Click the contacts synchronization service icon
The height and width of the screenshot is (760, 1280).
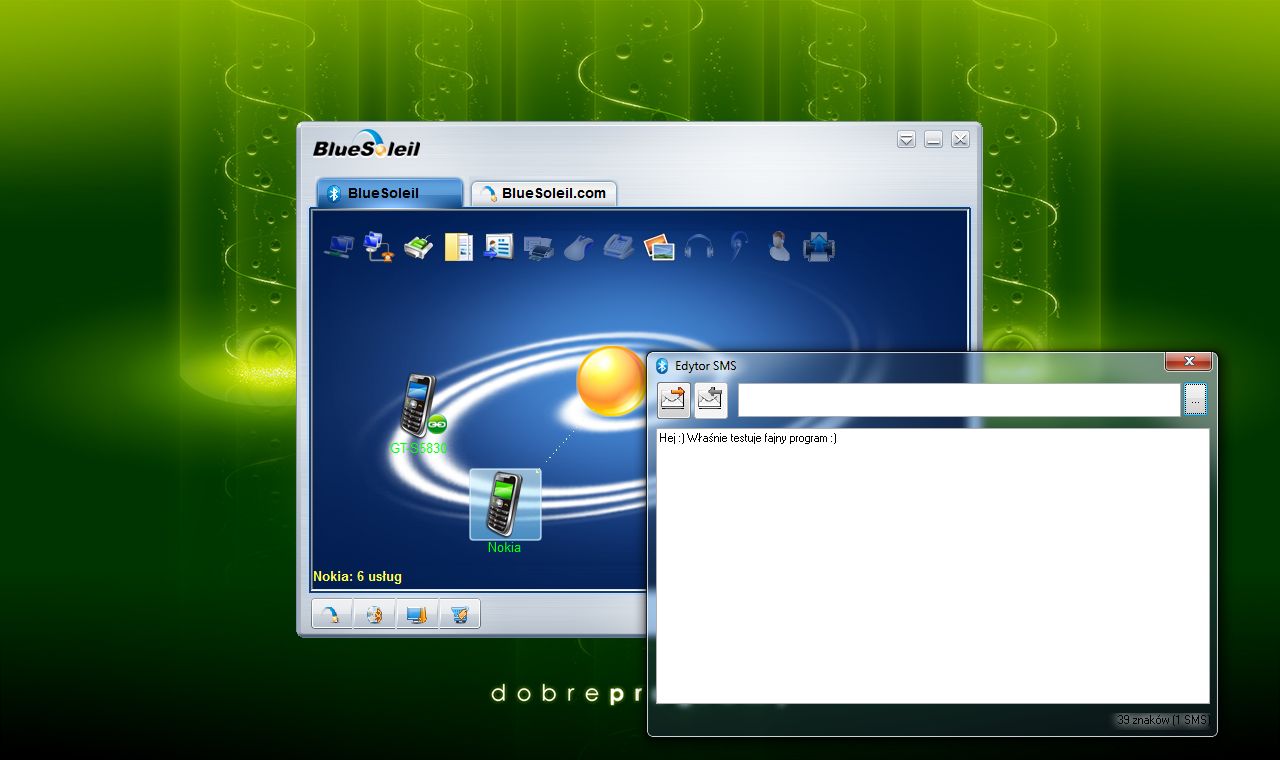498,246
